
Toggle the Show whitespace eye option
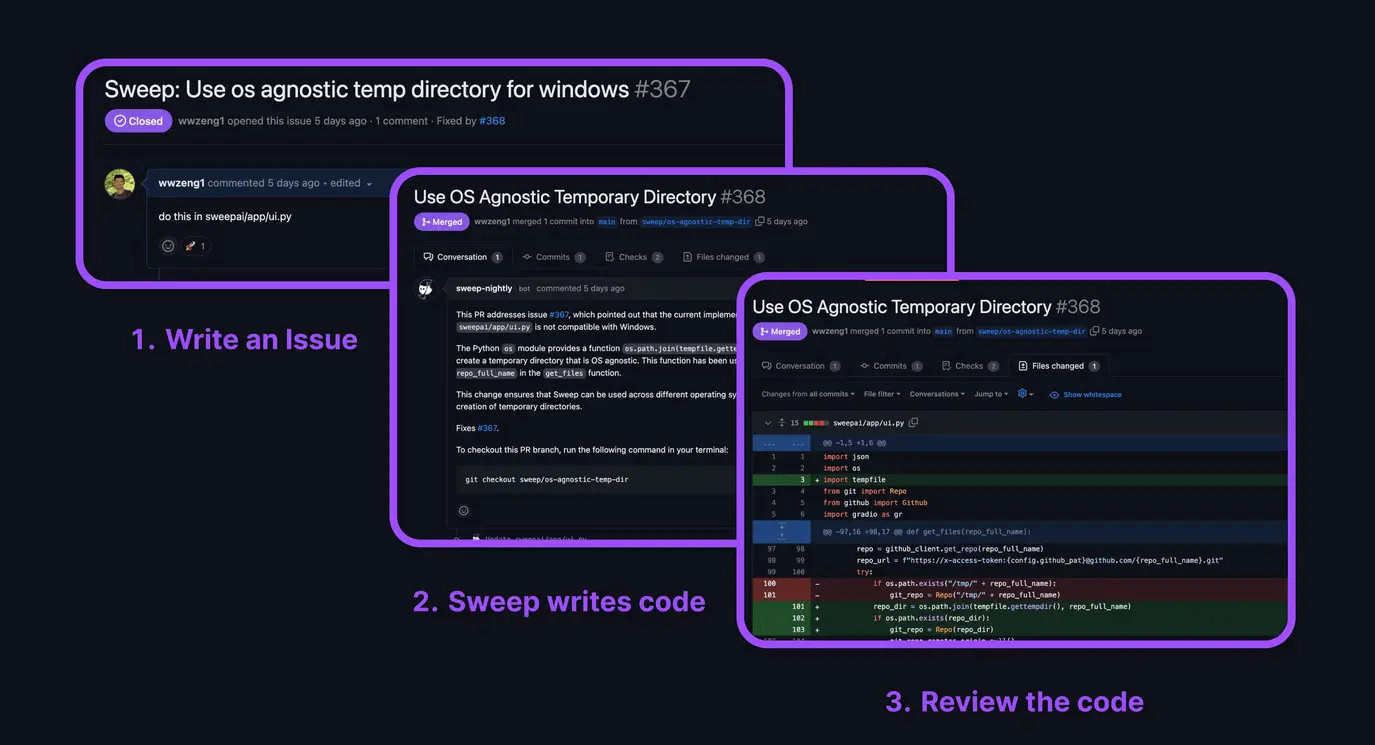(x=1086, y=395)
